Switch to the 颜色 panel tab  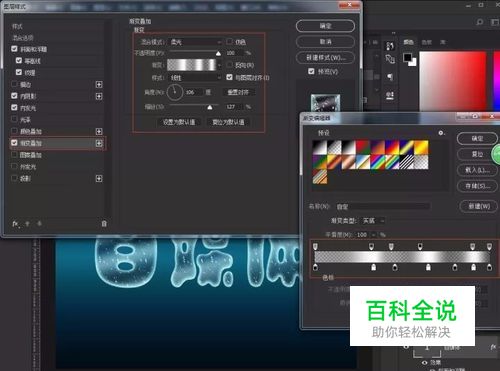click(x=408, y=42)
